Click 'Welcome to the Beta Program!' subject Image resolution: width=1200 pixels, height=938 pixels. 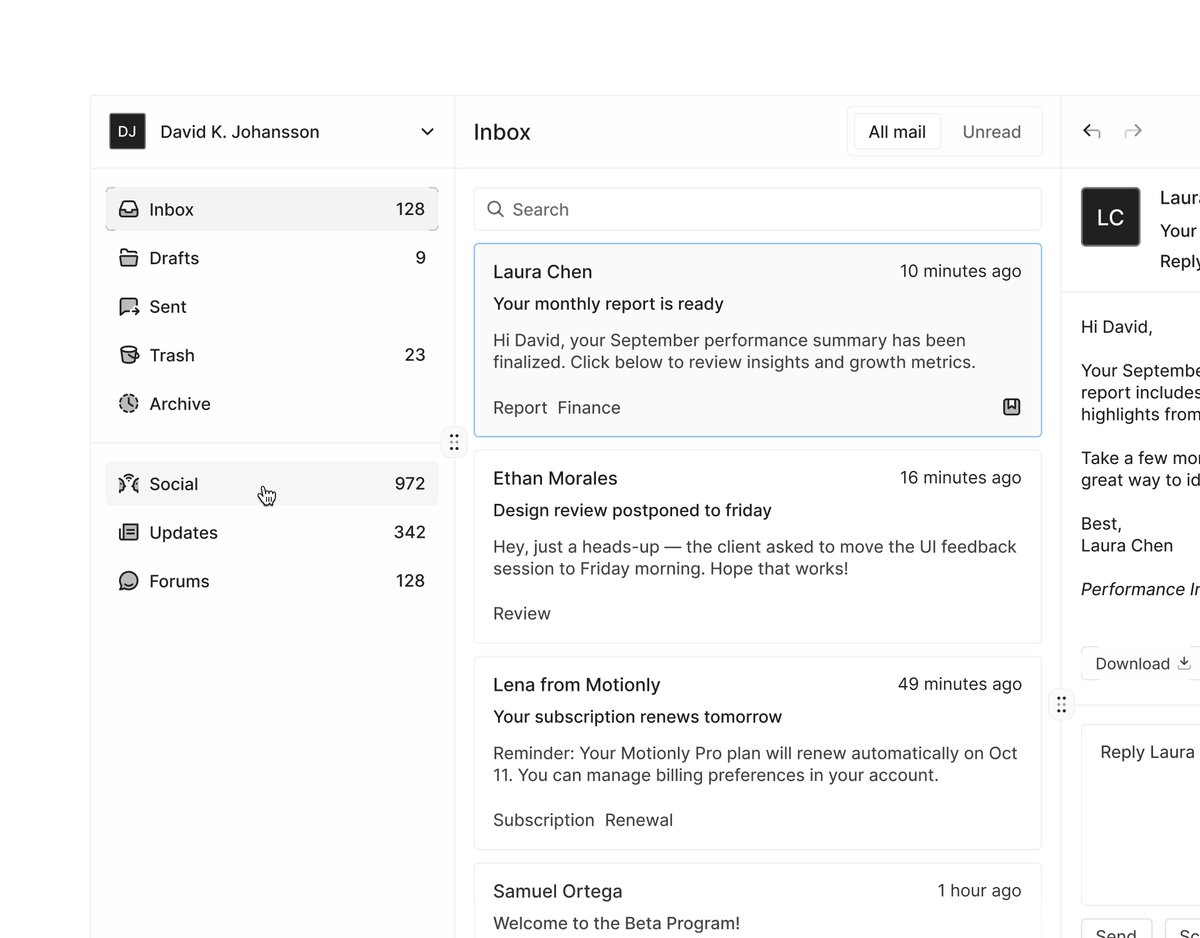616,923
